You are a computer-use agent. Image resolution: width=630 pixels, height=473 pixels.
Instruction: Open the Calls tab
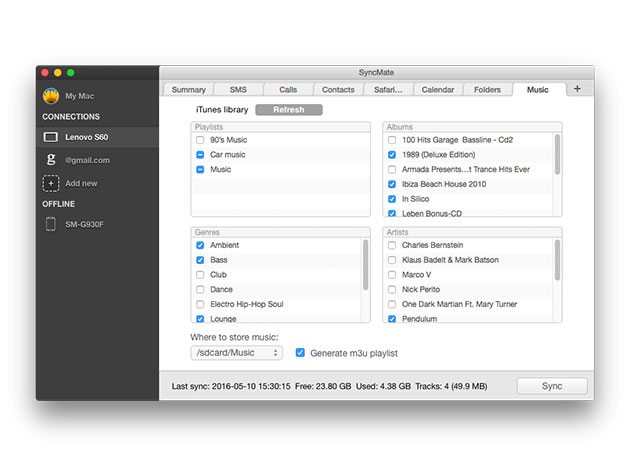pyautogui.click(x=288, y=90)
